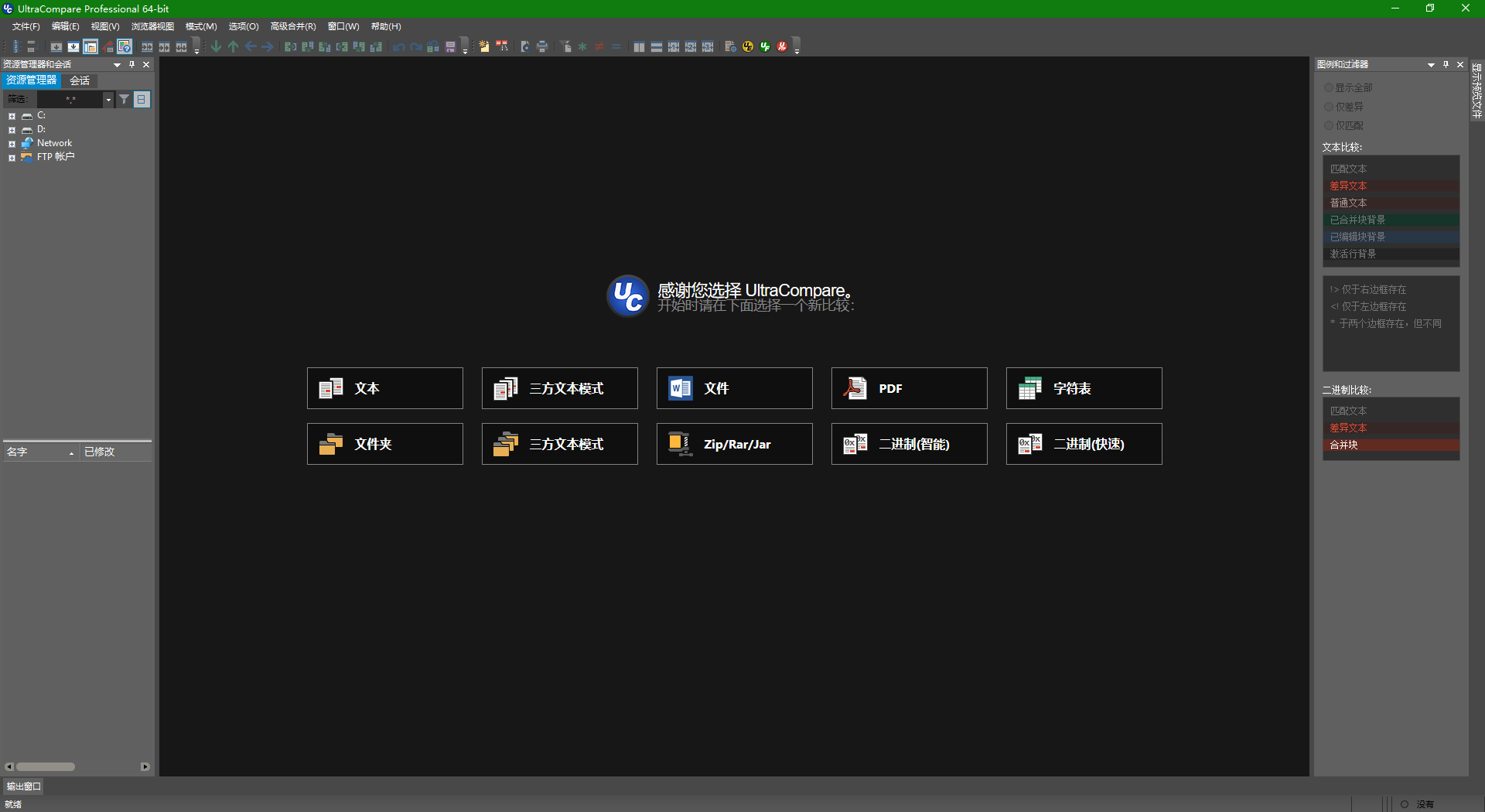Image resolution: width=1485 pixels, height=812 pixels.
Task: Click the blue equals matching icon
Action: (x=616, y=46)
